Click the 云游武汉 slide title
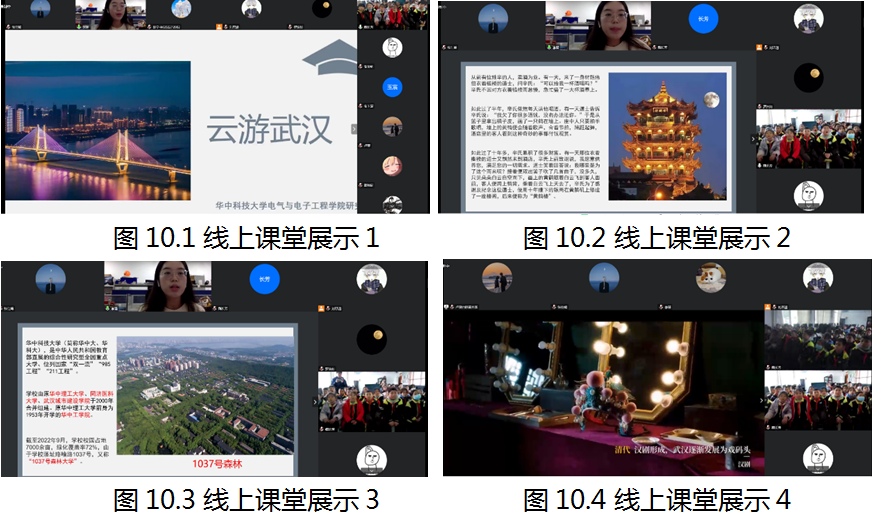This screenshot has height=514, width=872. [x=268, y=130]
